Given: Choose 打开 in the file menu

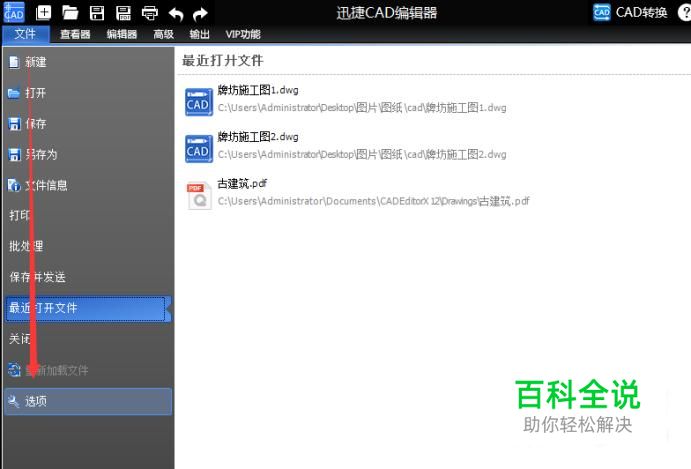Looking at the screenshot, I should [x=88, y=93].
